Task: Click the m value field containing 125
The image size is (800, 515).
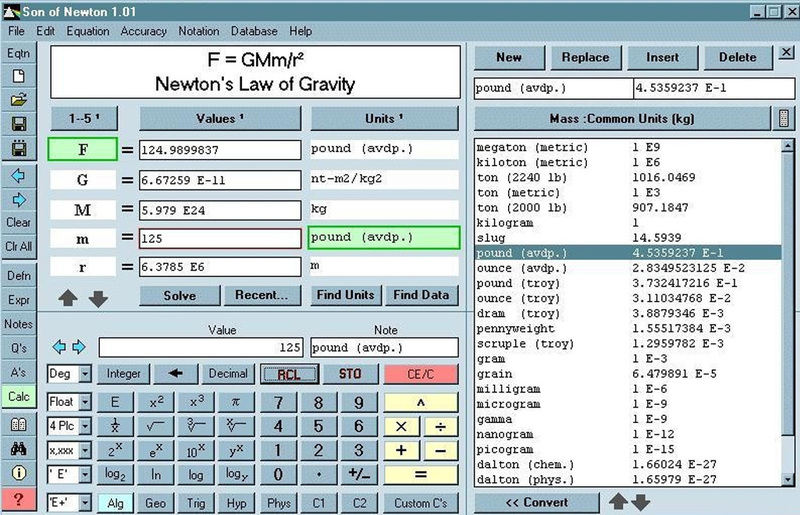Action: (x=220, y=238)
